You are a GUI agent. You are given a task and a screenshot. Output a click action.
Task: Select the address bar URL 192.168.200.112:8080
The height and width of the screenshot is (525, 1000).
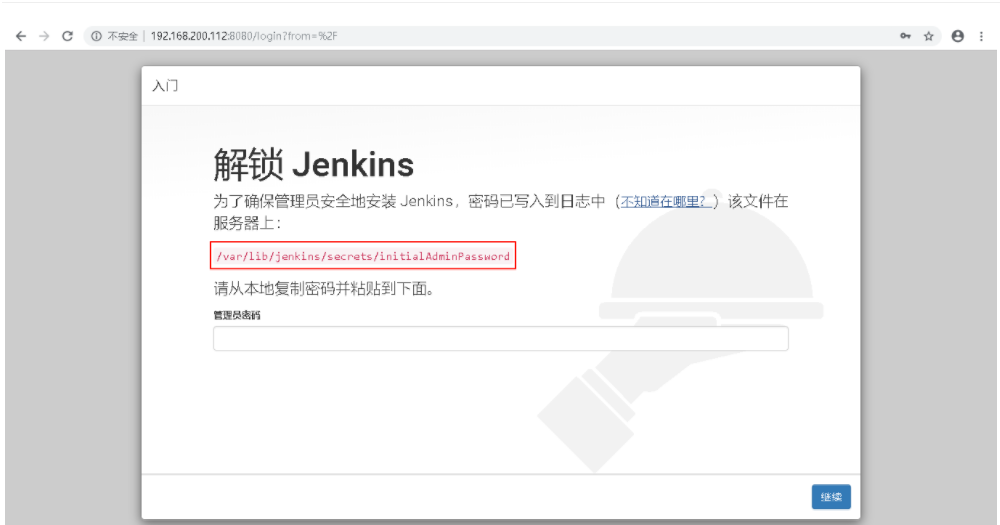click(244, 36)
